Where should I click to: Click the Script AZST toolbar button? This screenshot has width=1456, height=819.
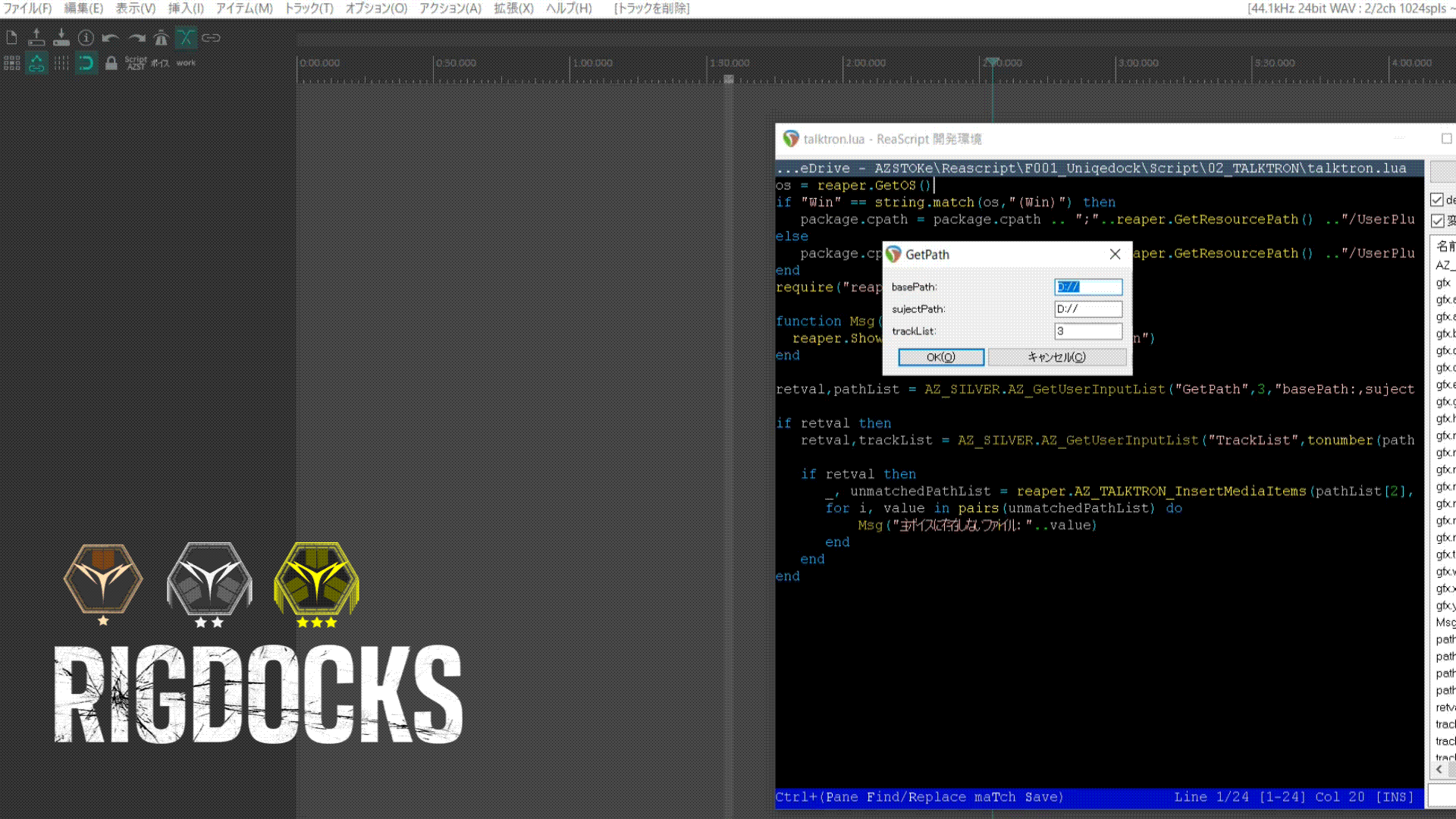[136, 63]
